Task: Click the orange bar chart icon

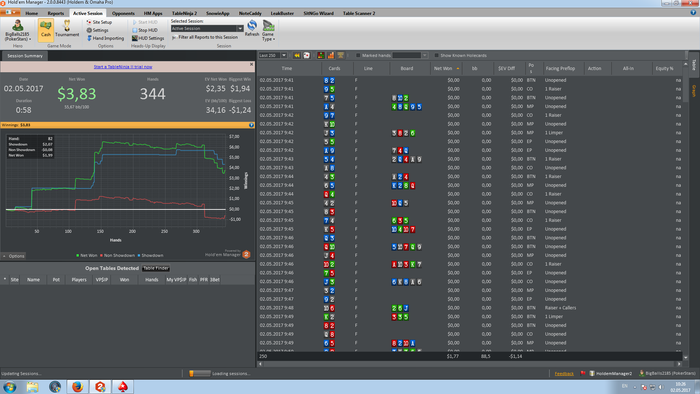Action: tap(331, 55)
